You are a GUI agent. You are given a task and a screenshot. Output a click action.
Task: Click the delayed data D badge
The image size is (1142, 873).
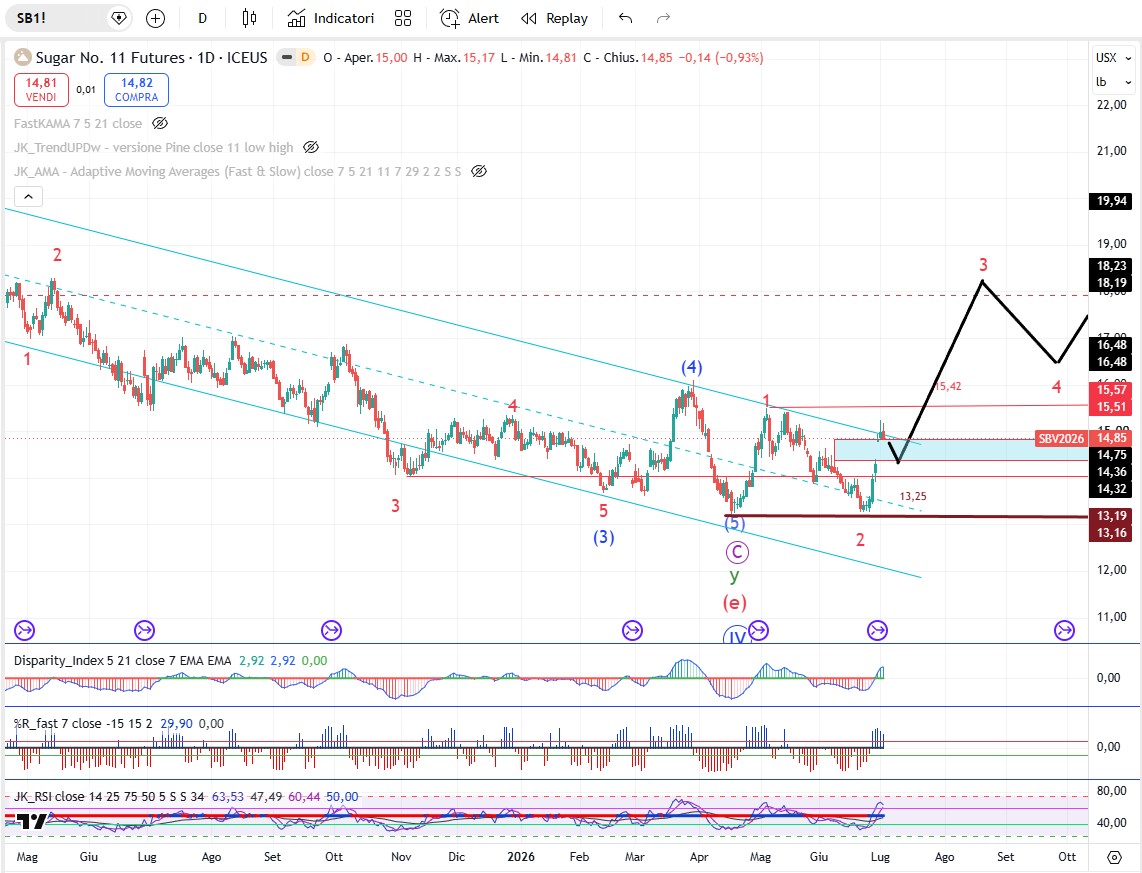[305, 57]
